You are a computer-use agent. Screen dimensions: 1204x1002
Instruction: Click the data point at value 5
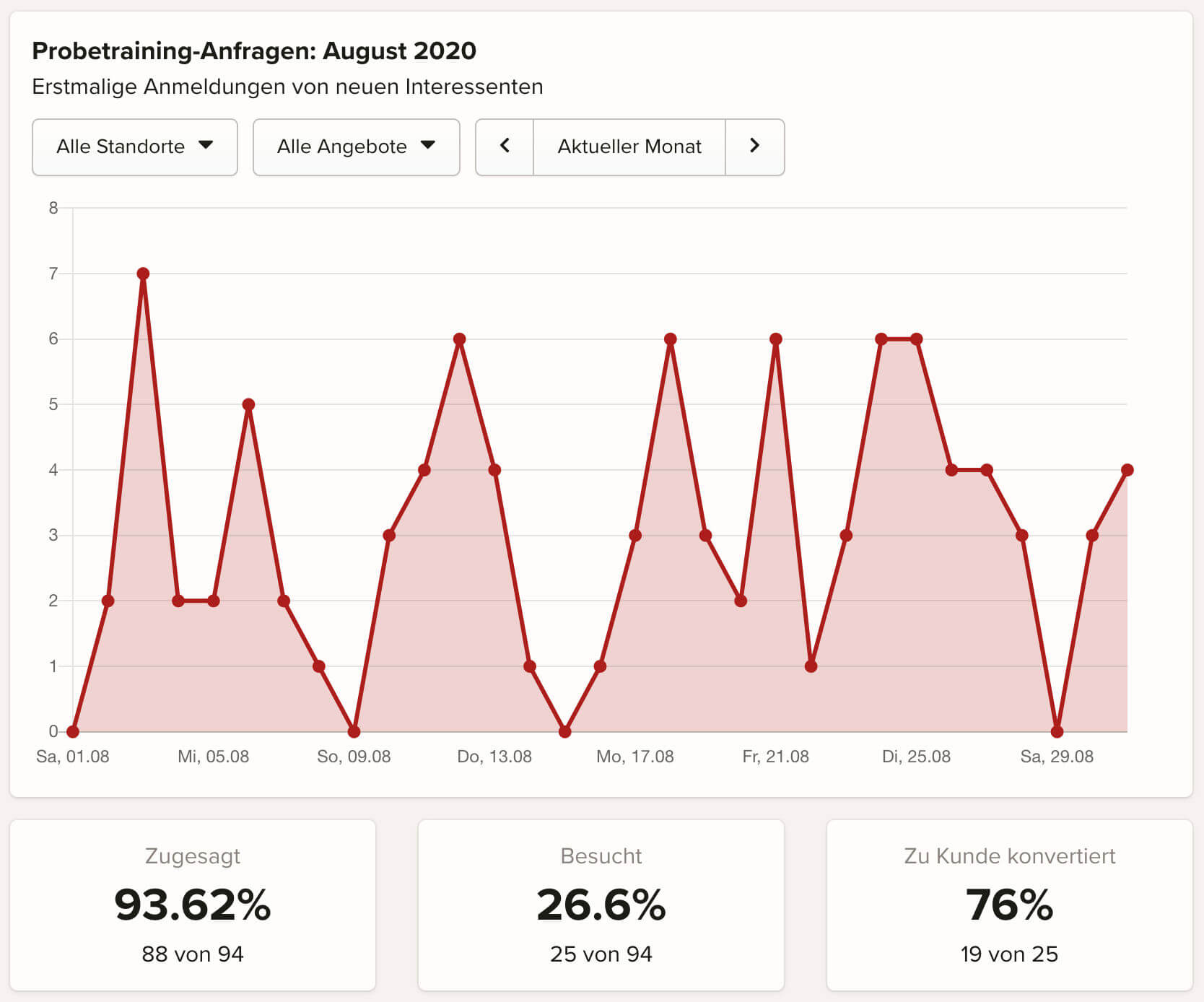point(248,404)
